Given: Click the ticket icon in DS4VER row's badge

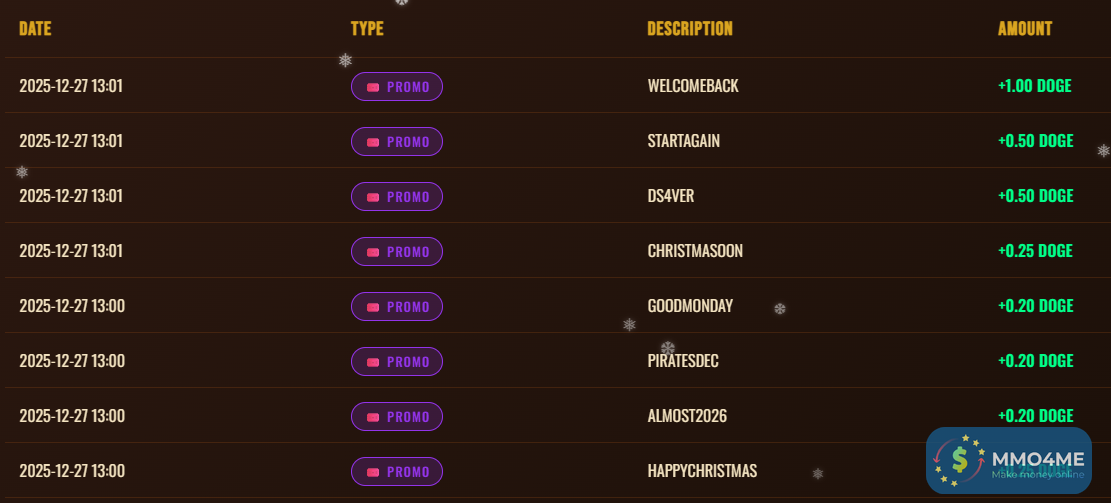Looking at the screenshot, I should [x=373, y=197].
